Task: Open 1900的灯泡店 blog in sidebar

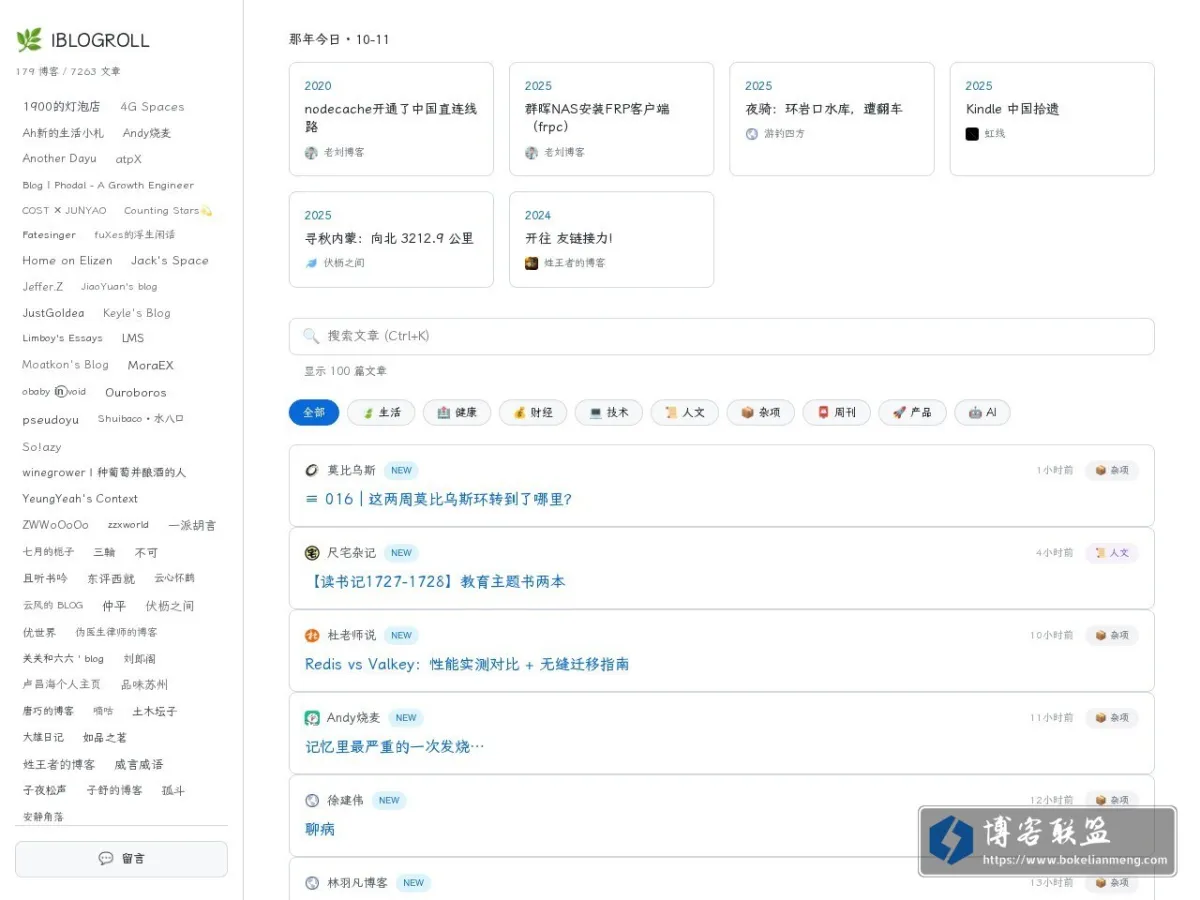Action: coord(61,107)
